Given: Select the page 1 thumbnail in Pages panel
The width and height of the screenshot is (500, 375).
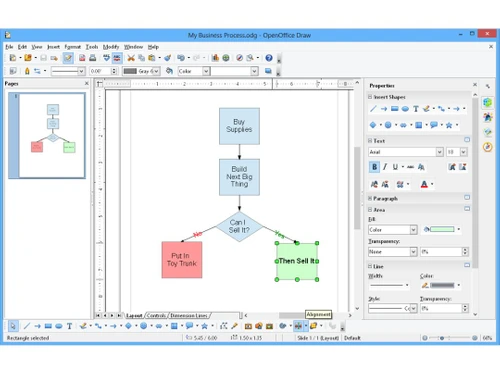Looking at the screenshot, I should point(52,135).
